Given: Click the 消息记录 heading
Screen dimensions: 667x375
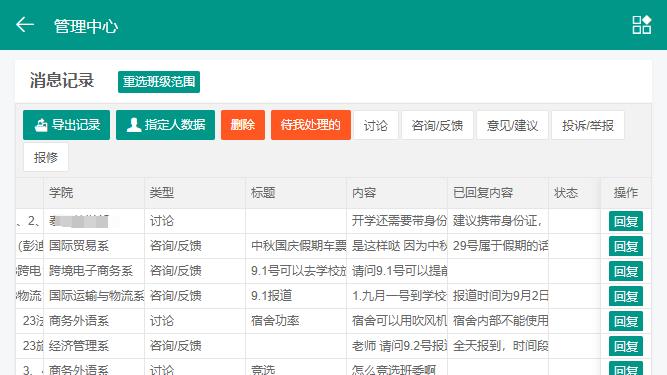Looking at the screenshot, I should click(x=62, y=80).
